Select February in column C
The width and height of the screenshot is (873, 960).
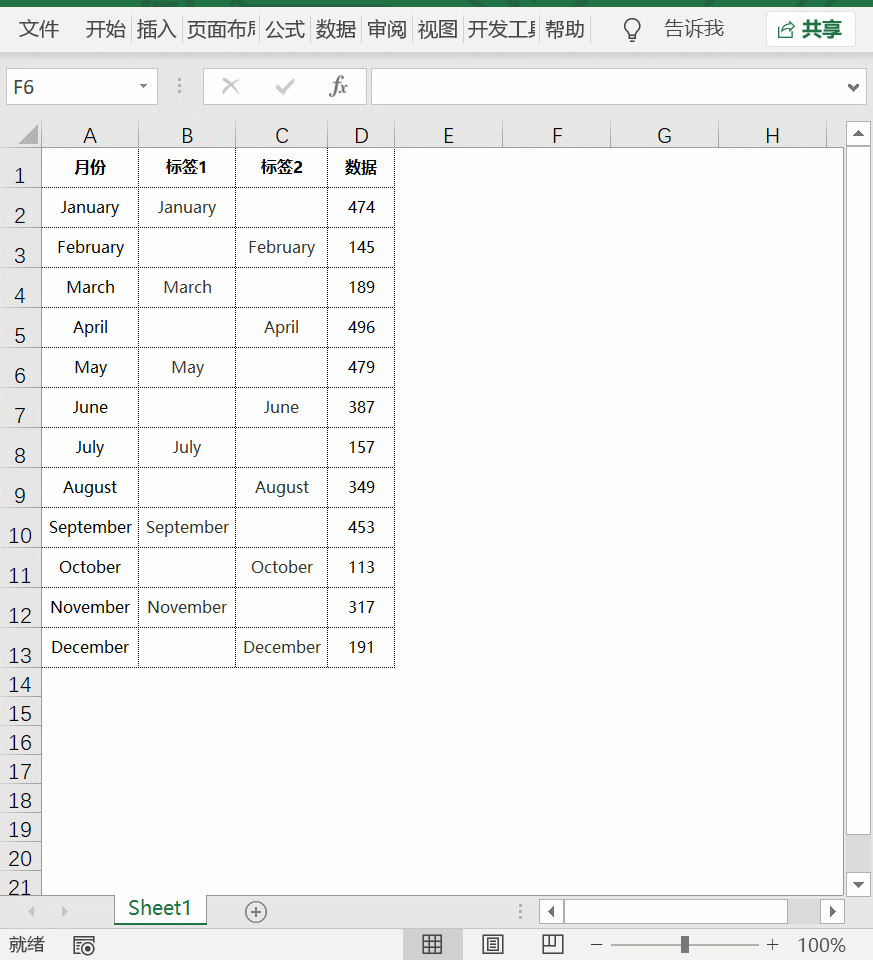[282, 247]
